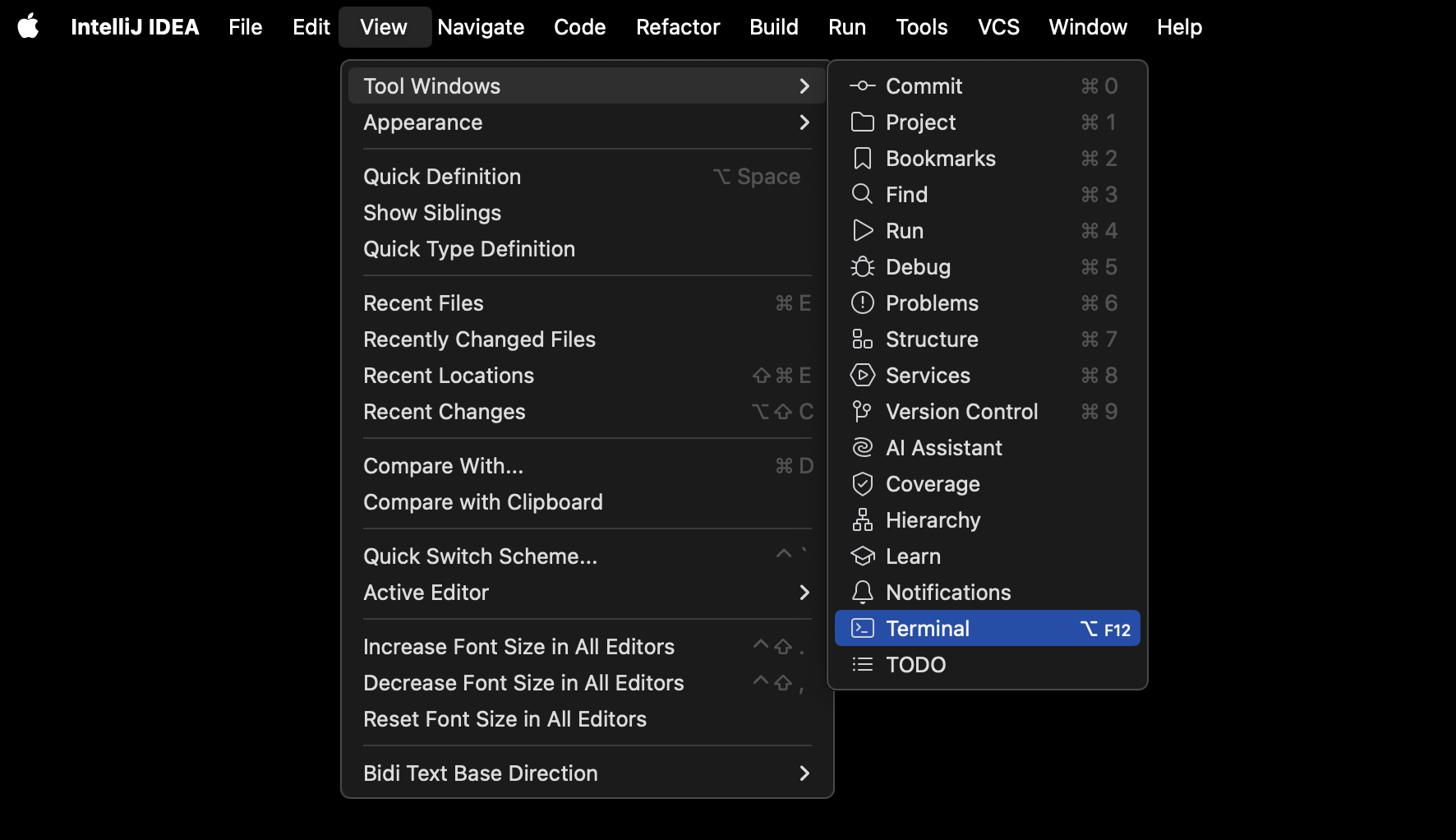Open the Refactor menu
This screenshot has height=840, width=1456.
677,26
